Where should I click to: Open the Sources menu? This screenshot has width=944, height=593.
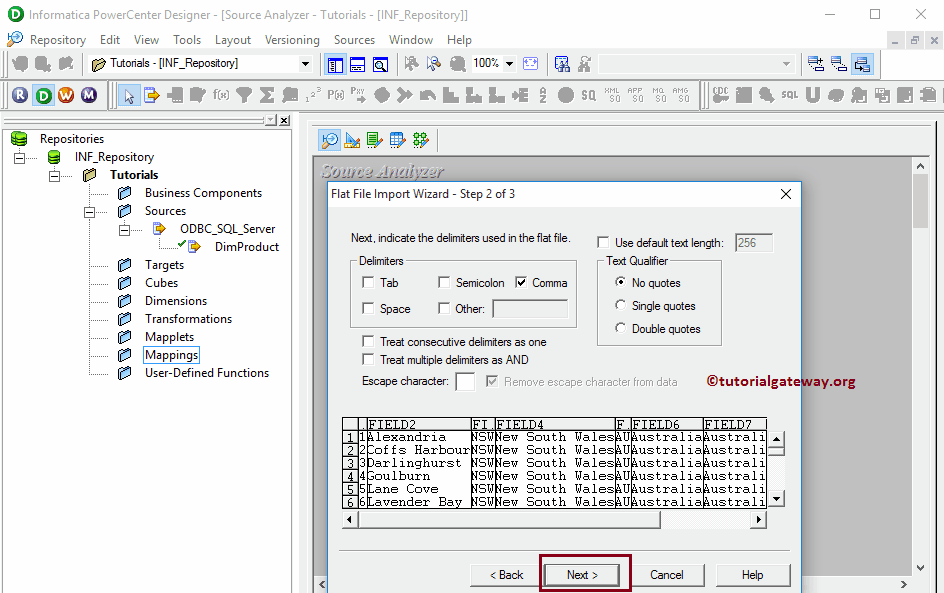(x=354, y=40)
